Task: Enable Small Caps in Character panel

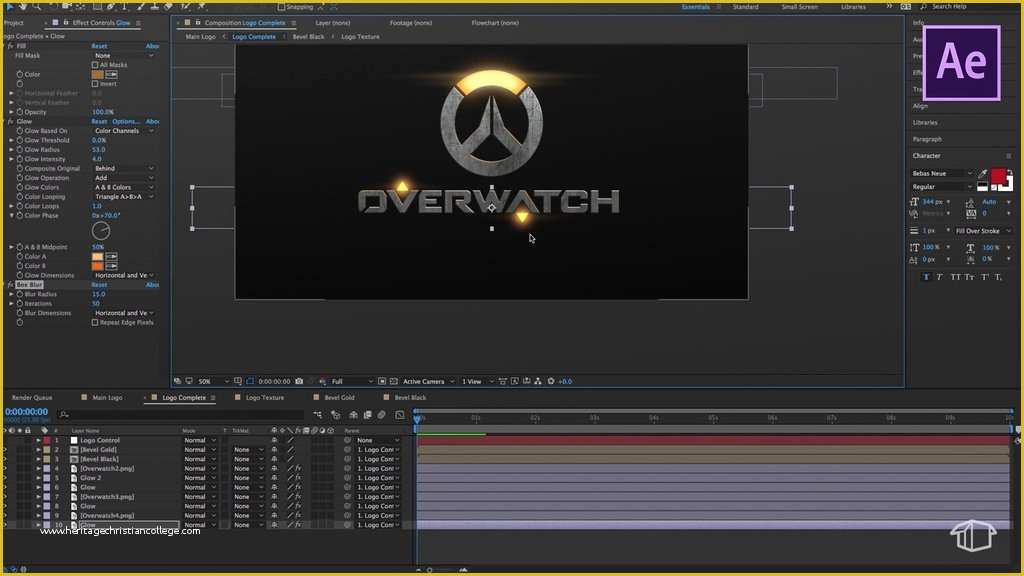Action: coord(970,277)
